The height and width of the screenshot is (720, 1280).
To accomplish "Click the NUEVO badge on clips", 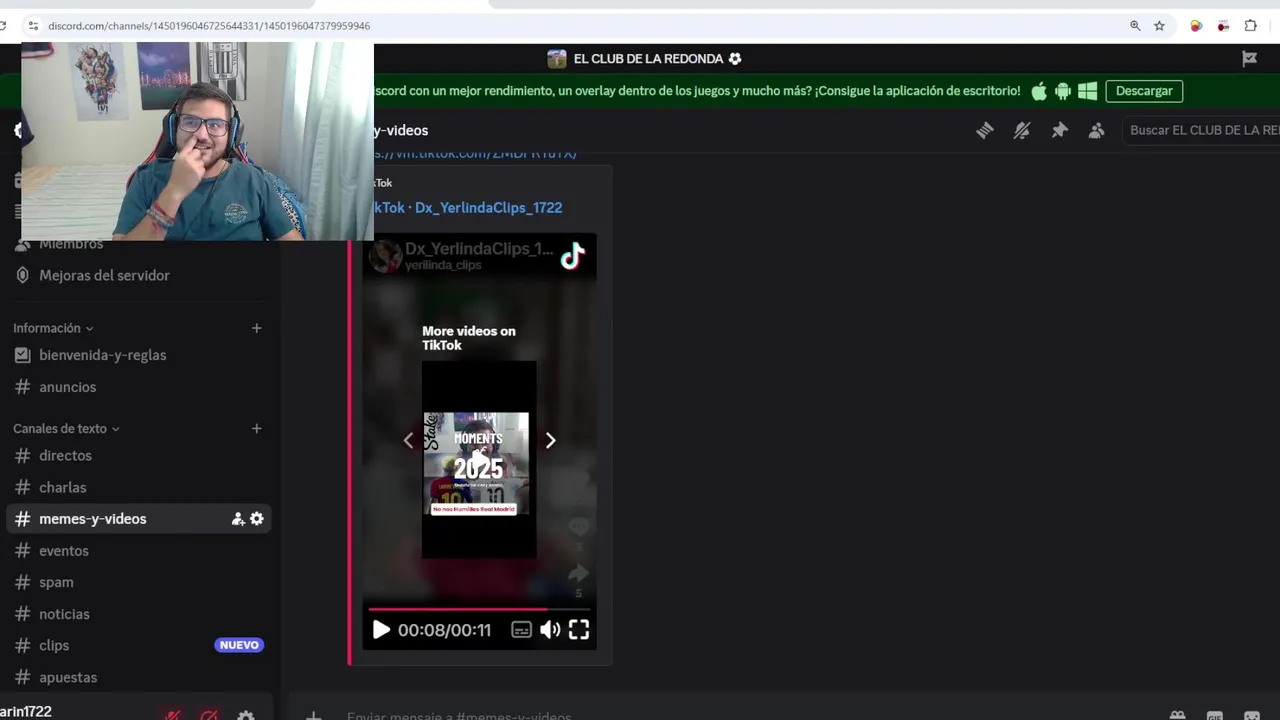I will tap(239, 645).
